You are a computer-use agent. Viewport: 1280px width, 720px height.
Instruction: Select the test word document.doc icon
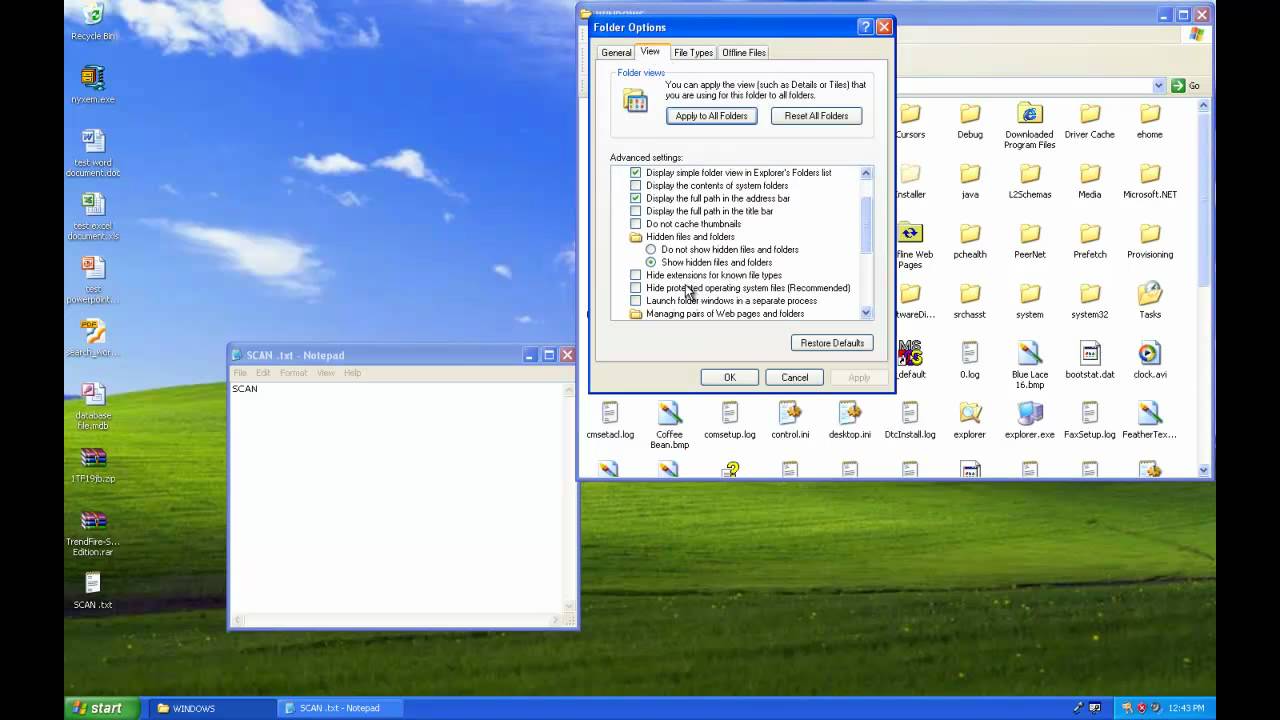(93, 153)
